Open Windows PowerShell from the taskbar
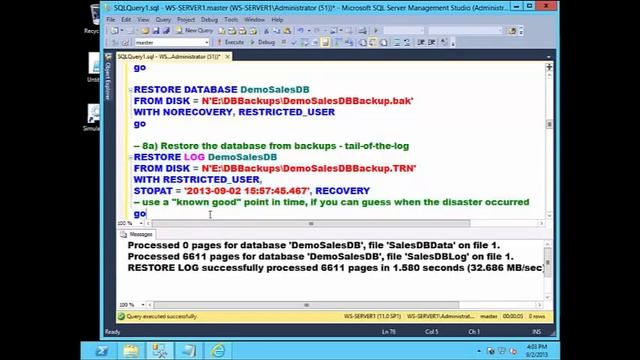The image size is (640, 360). coord(101,351)
